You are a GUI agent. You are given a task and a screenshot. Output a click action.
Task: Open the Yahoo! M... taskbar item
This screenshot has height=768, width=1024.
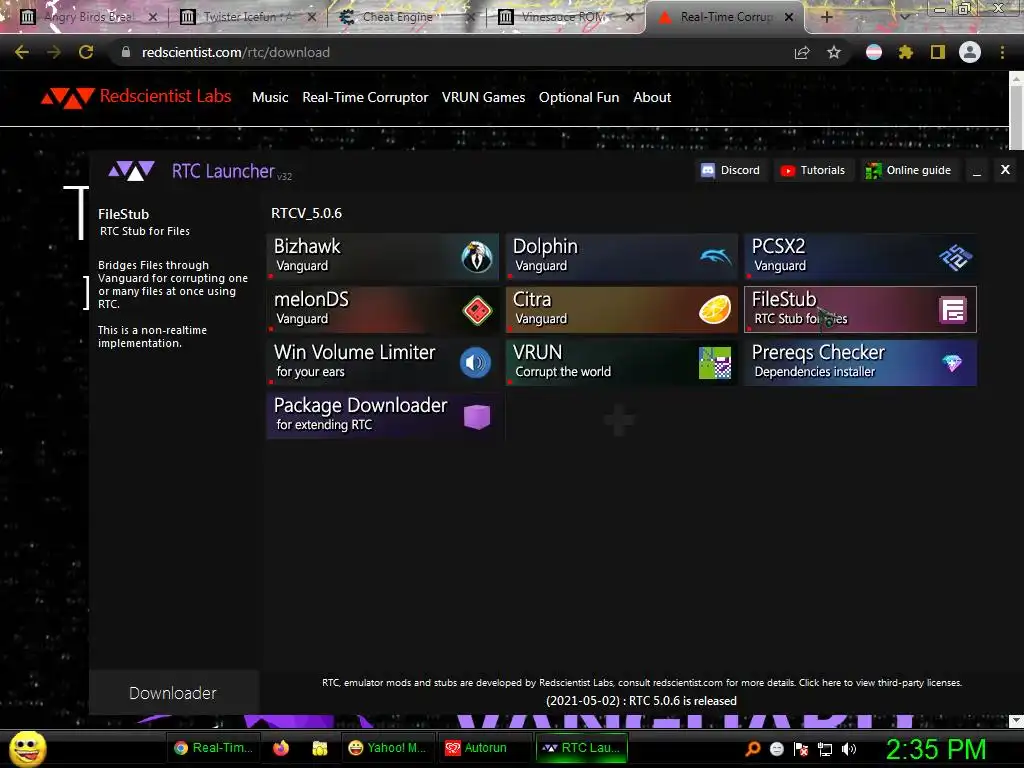click(387, 748)
